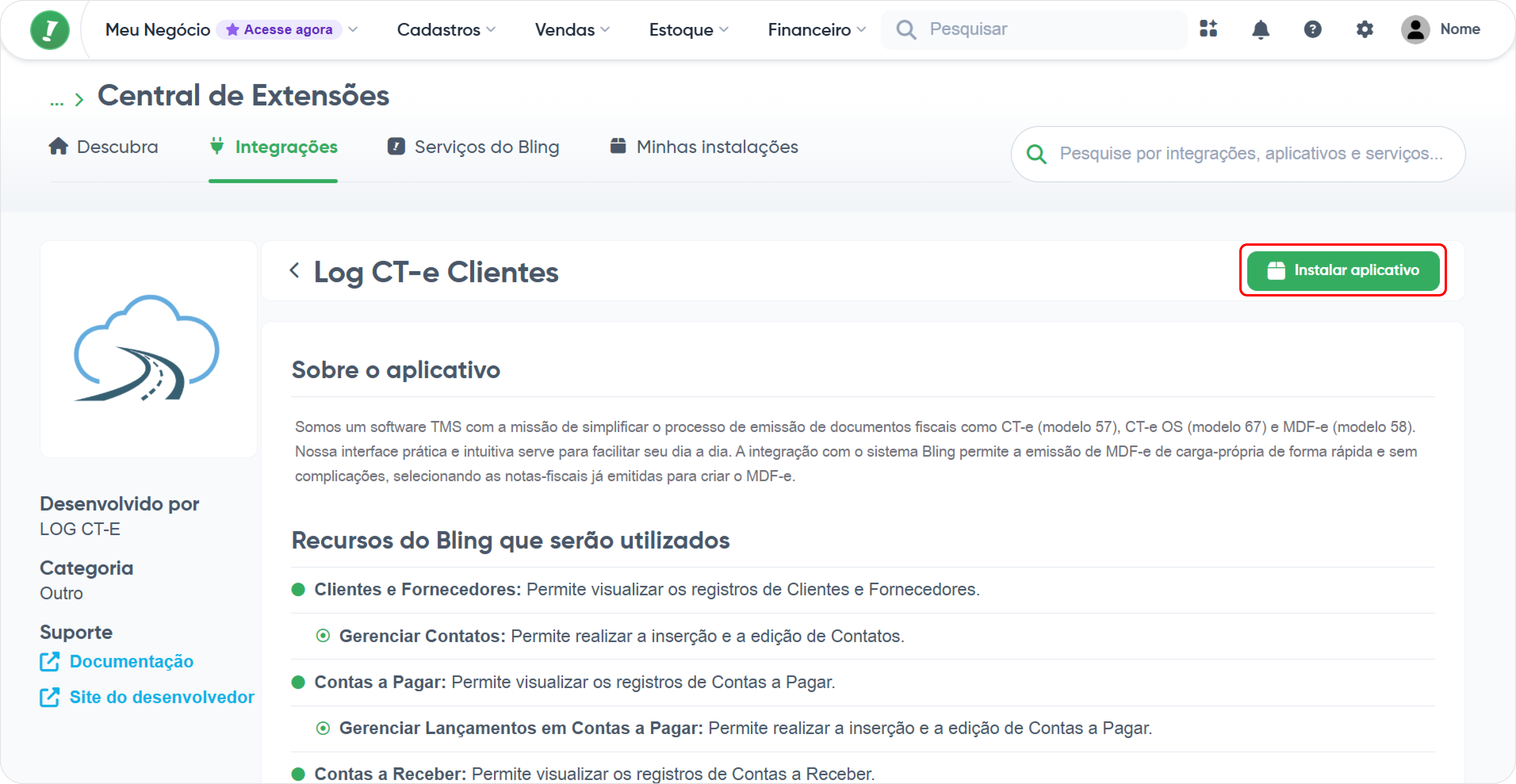Click the Serviços do Bling icon

pos(396,146)
